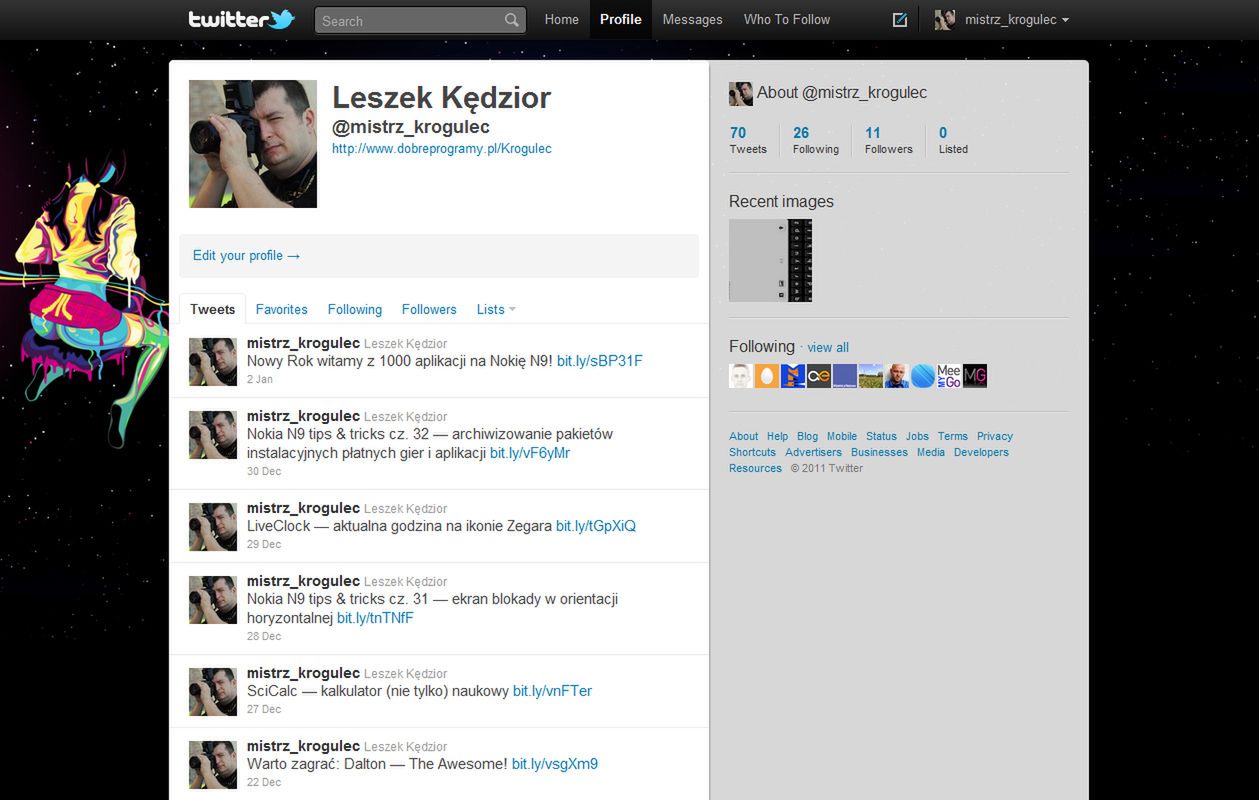Open the Shortcuts footer link
Screen dimensions: 1259x800
point(753,452)
